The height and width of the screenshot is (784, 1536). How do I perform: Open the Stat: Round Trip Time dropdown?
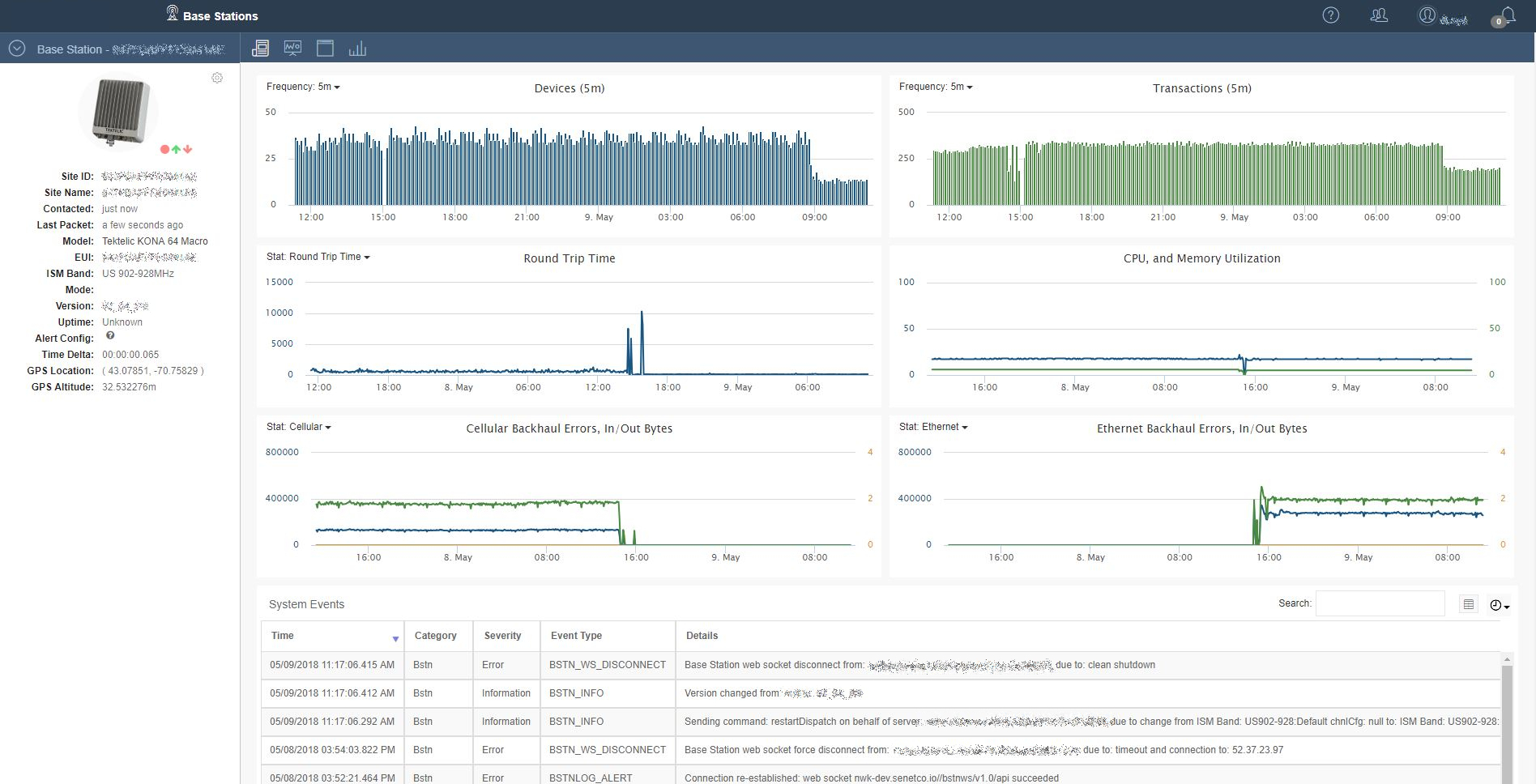318,257
